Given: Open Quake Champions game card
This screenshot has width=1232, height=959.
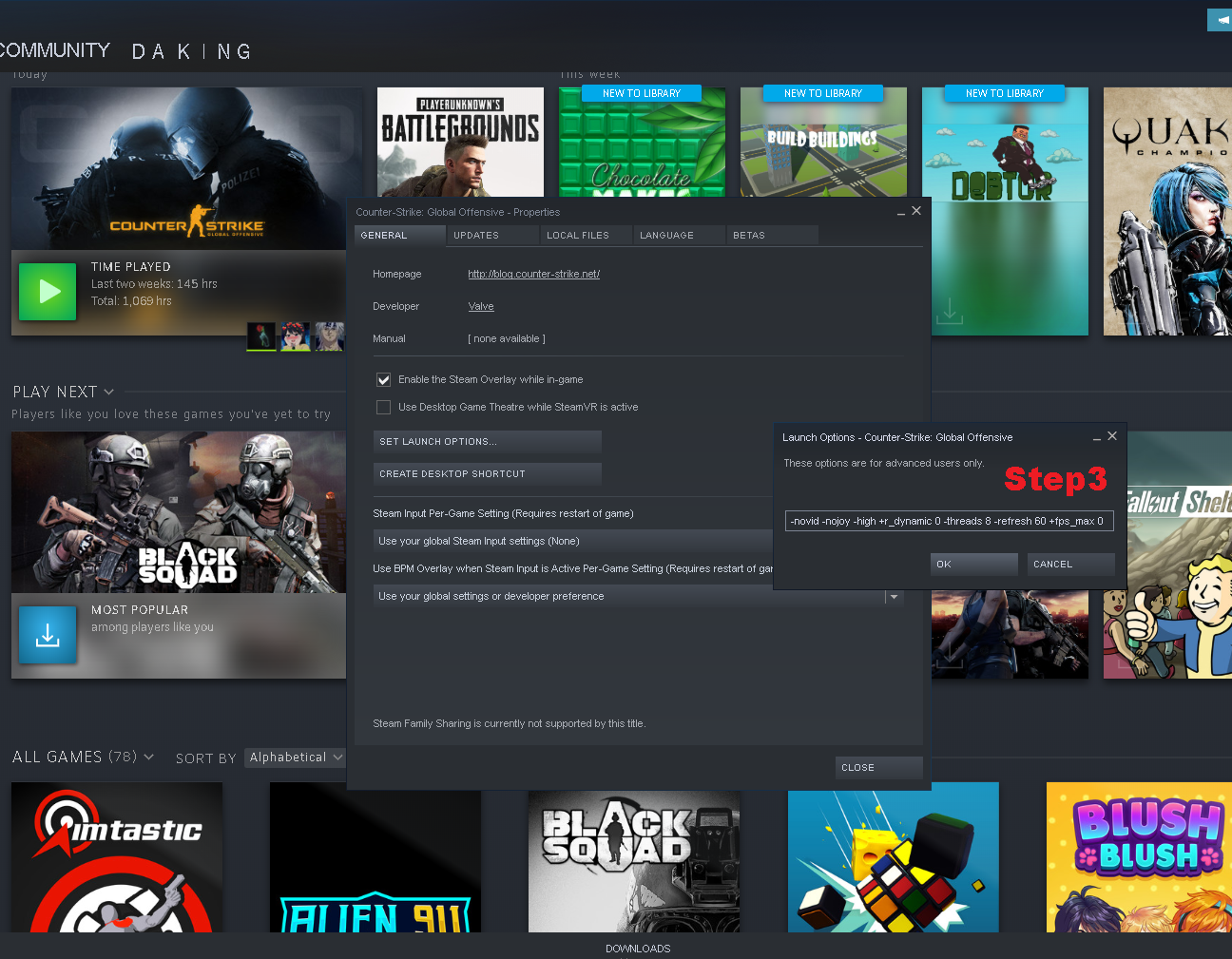Looking at the screenshot, I should coord(1167,211).
